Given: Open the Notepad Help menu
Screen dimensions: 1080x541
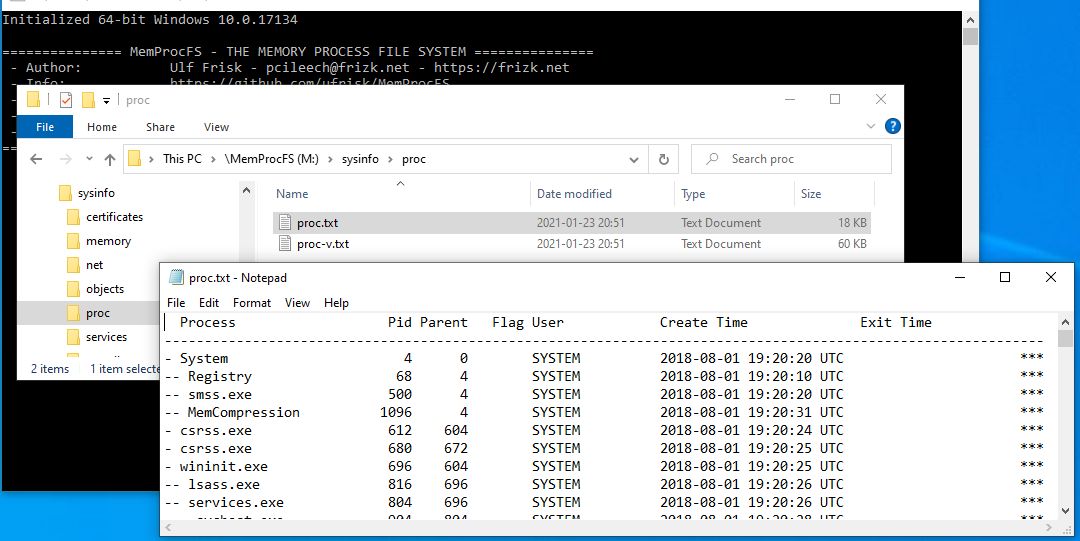Looking at the screenshot, I should (336, 303).
